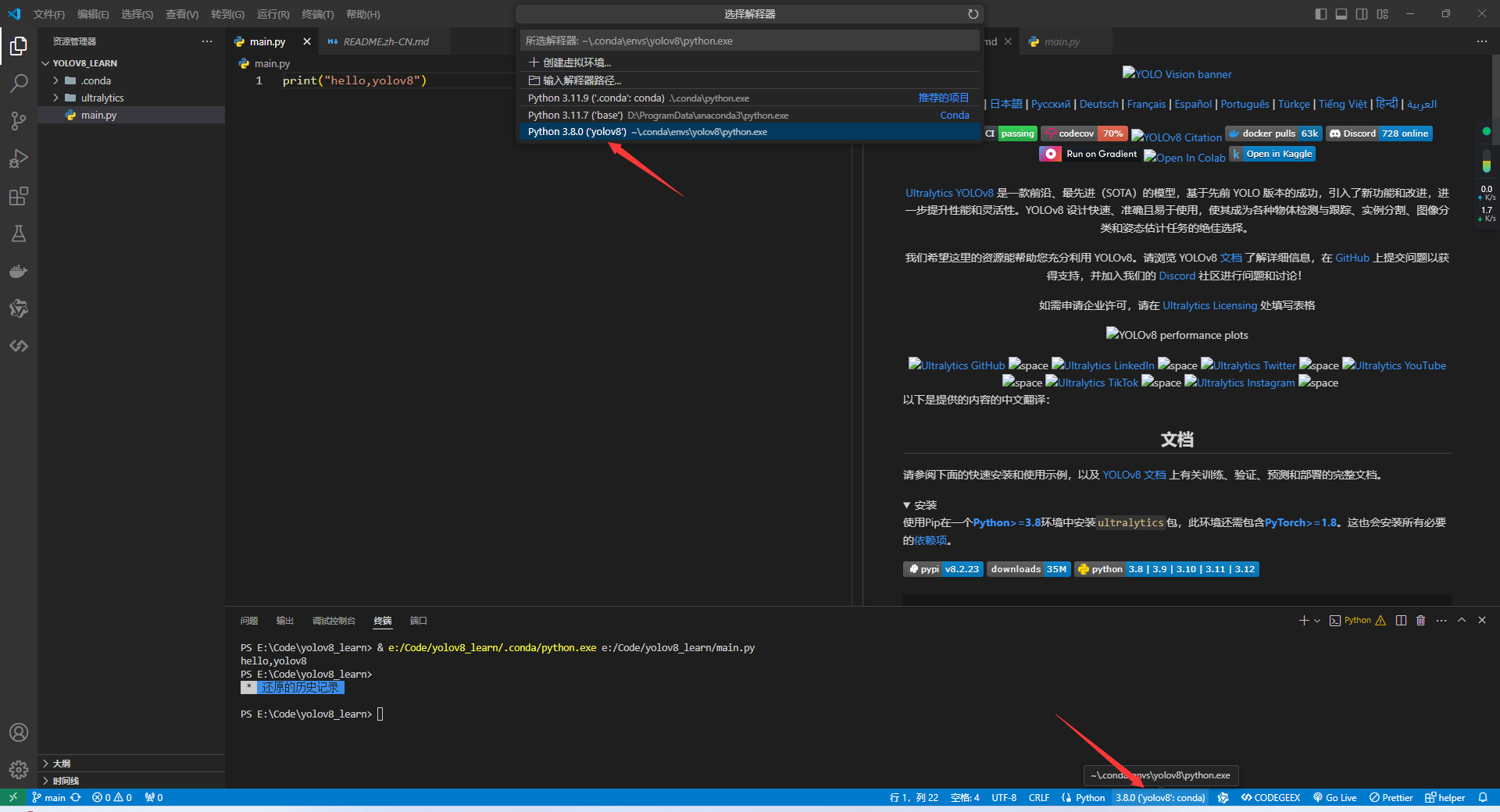This screenshot has width=1500, height=812.
Task: Open the CodeGeeX angle-bracket view in activity bar
Action: tap(19, 346)
